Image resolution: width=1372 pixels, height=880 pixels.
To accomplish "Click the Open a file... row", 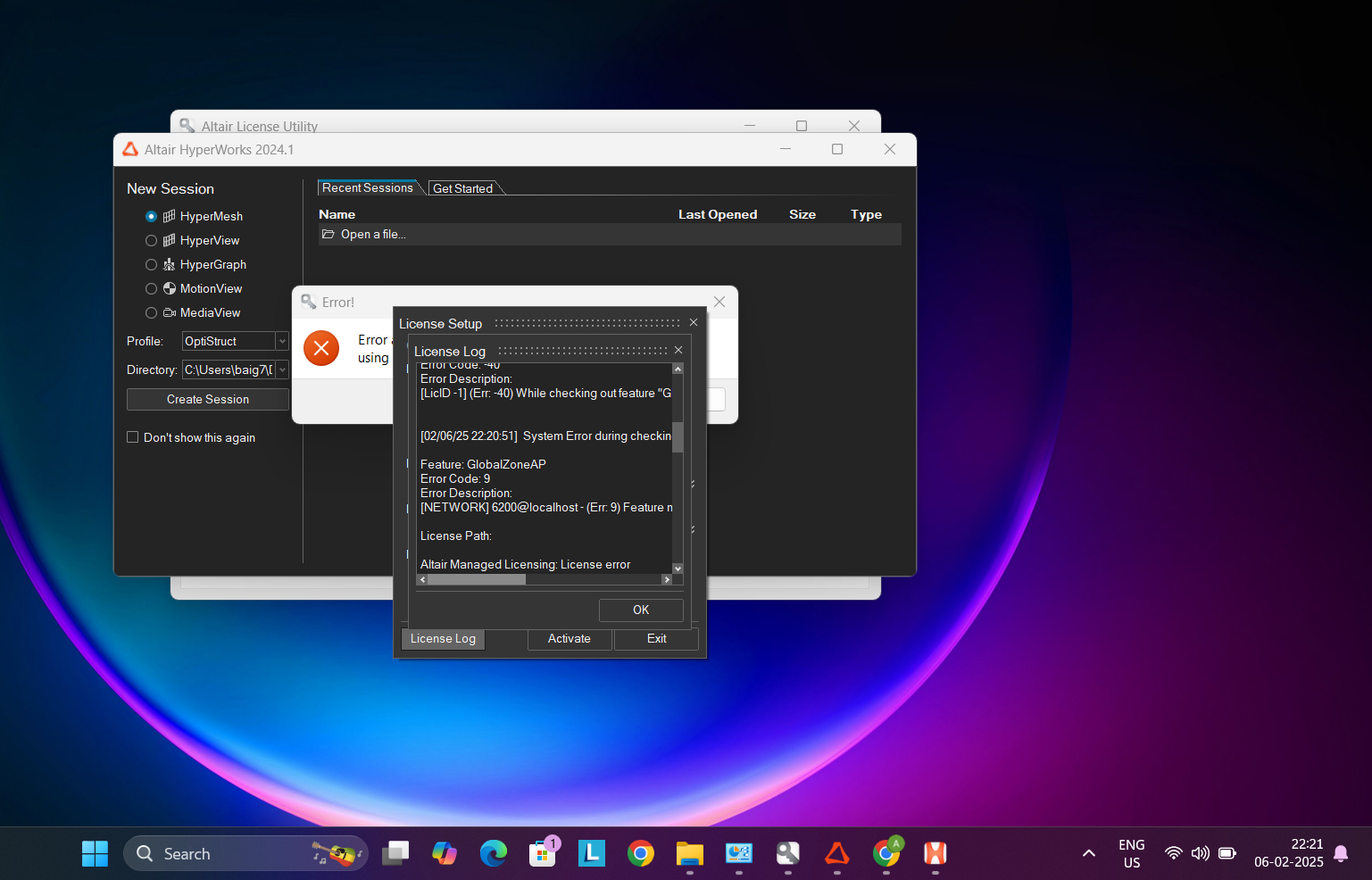I will [x=610, y=234].
